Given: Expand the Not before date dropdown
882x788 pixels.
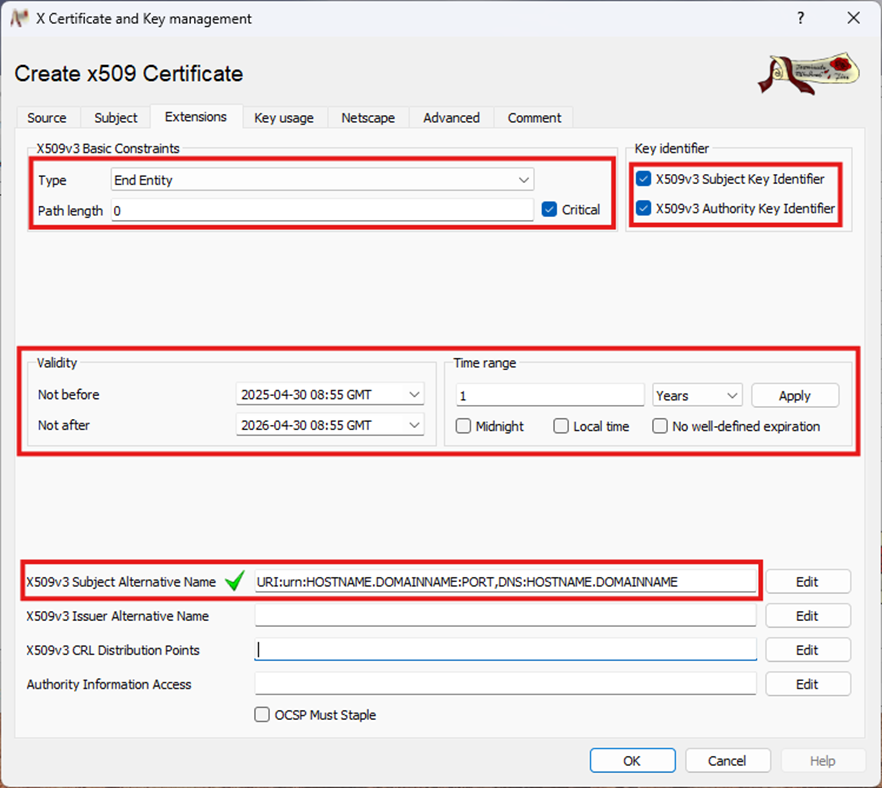Looking at the screenshot, I should tap(415, 395).
